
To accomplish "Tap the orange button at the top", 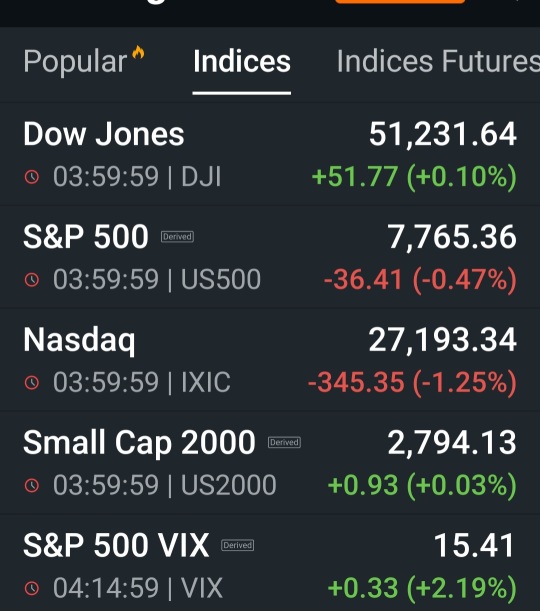I will 400,2.
